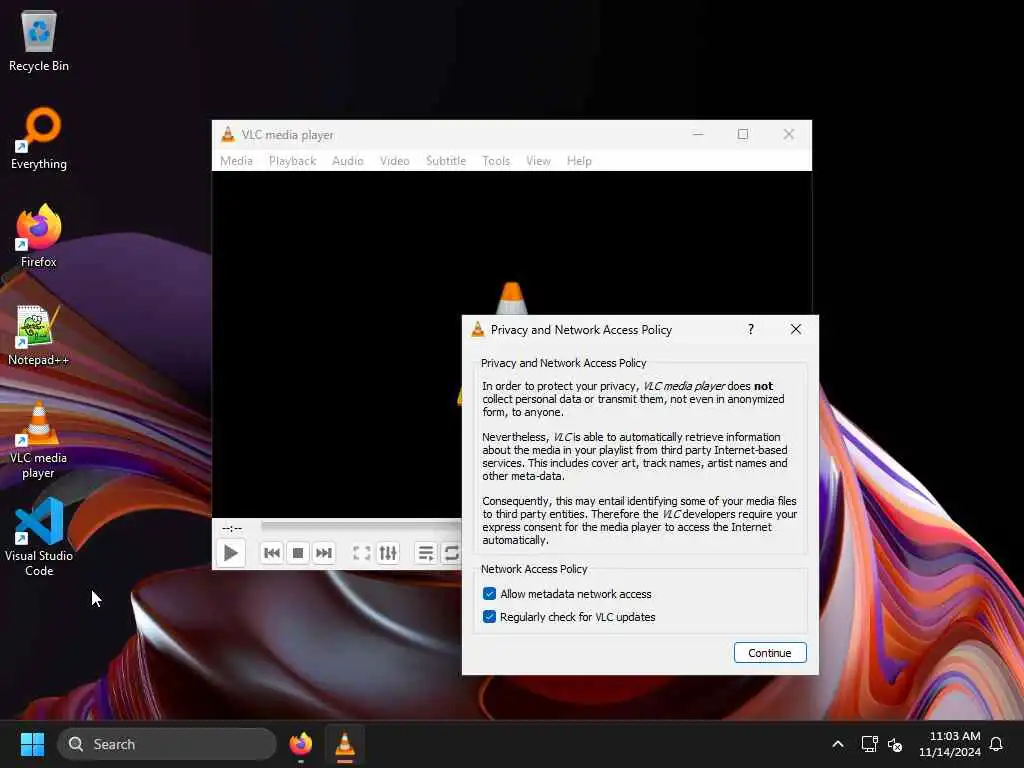Select the Firefox desktop shortcut

39,236
